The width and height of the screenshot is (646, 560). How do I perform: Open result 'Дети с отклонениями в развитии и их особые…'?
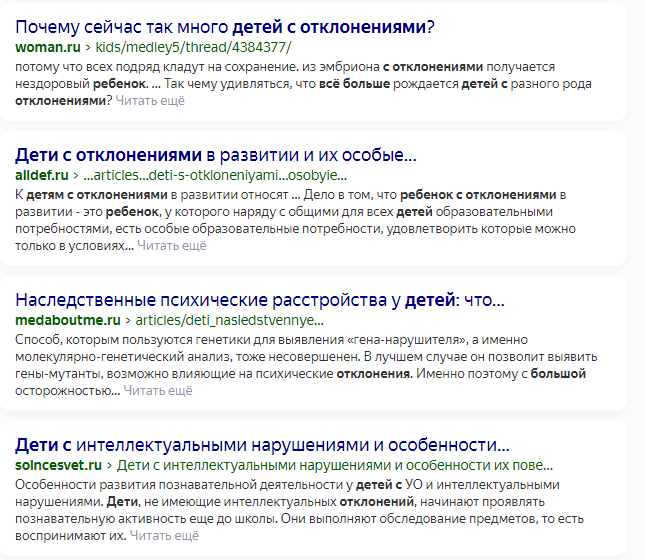click(216, 155)
